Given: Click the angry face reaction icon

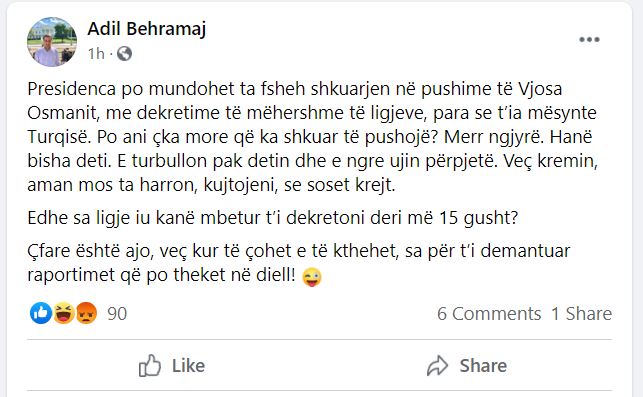Looking at the screenshot, I should [x=86, y=313].
